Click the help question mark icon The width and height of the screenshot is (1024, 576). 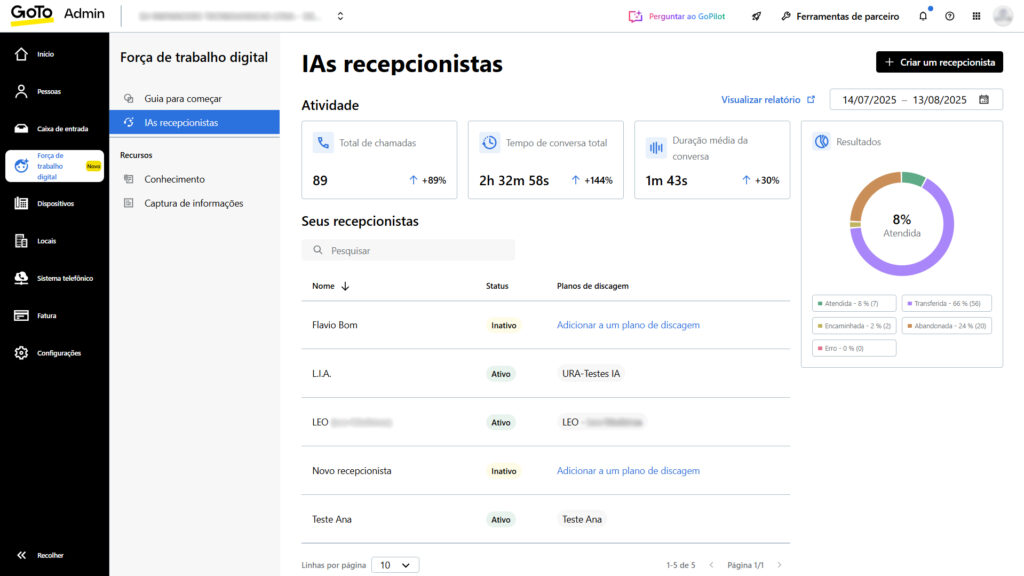pos(949,16)
